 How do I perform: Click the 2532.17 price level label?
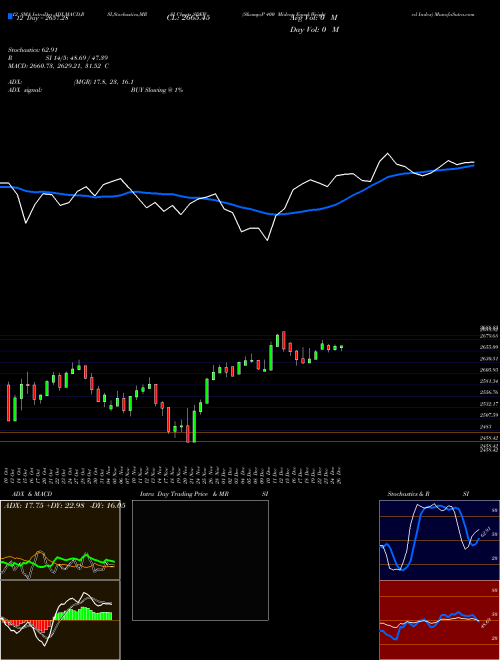(489, 404)
